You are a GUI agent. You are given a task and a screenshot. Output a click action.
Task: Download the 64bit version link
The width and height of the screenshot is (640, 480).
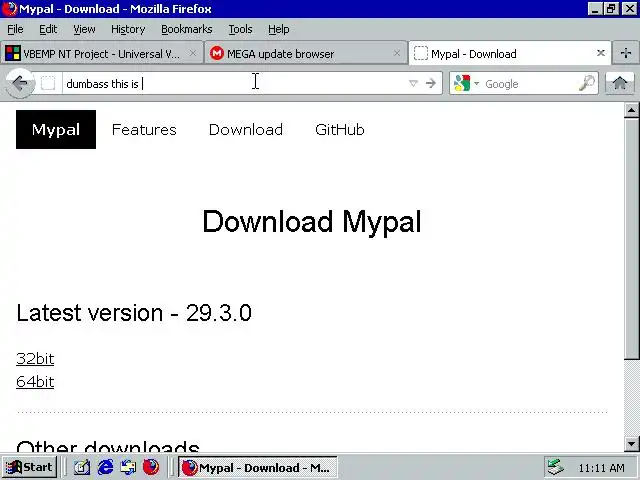pos(35,382)
